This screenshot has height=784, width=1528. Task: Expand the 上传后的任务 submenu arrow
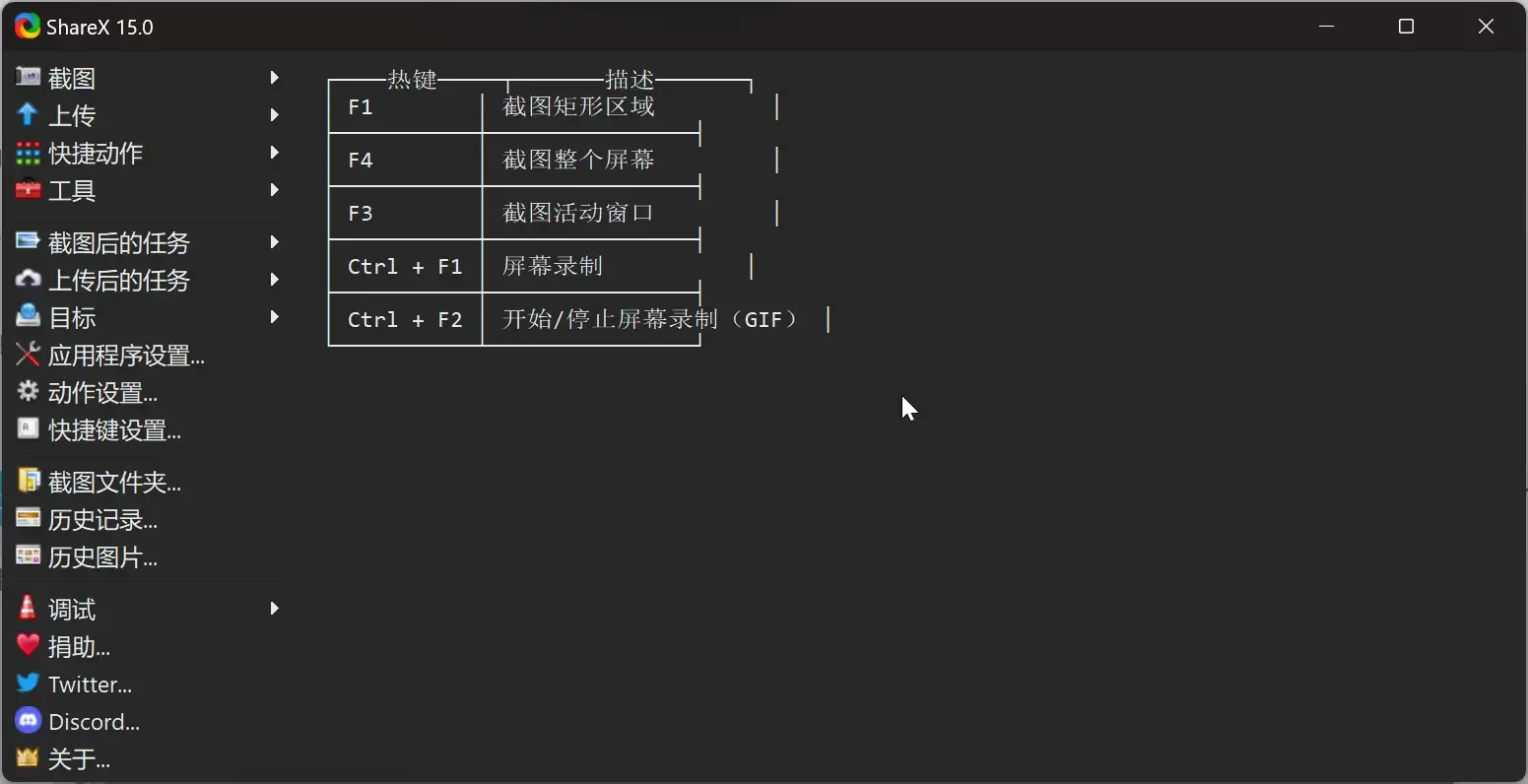tap(275, 280)
